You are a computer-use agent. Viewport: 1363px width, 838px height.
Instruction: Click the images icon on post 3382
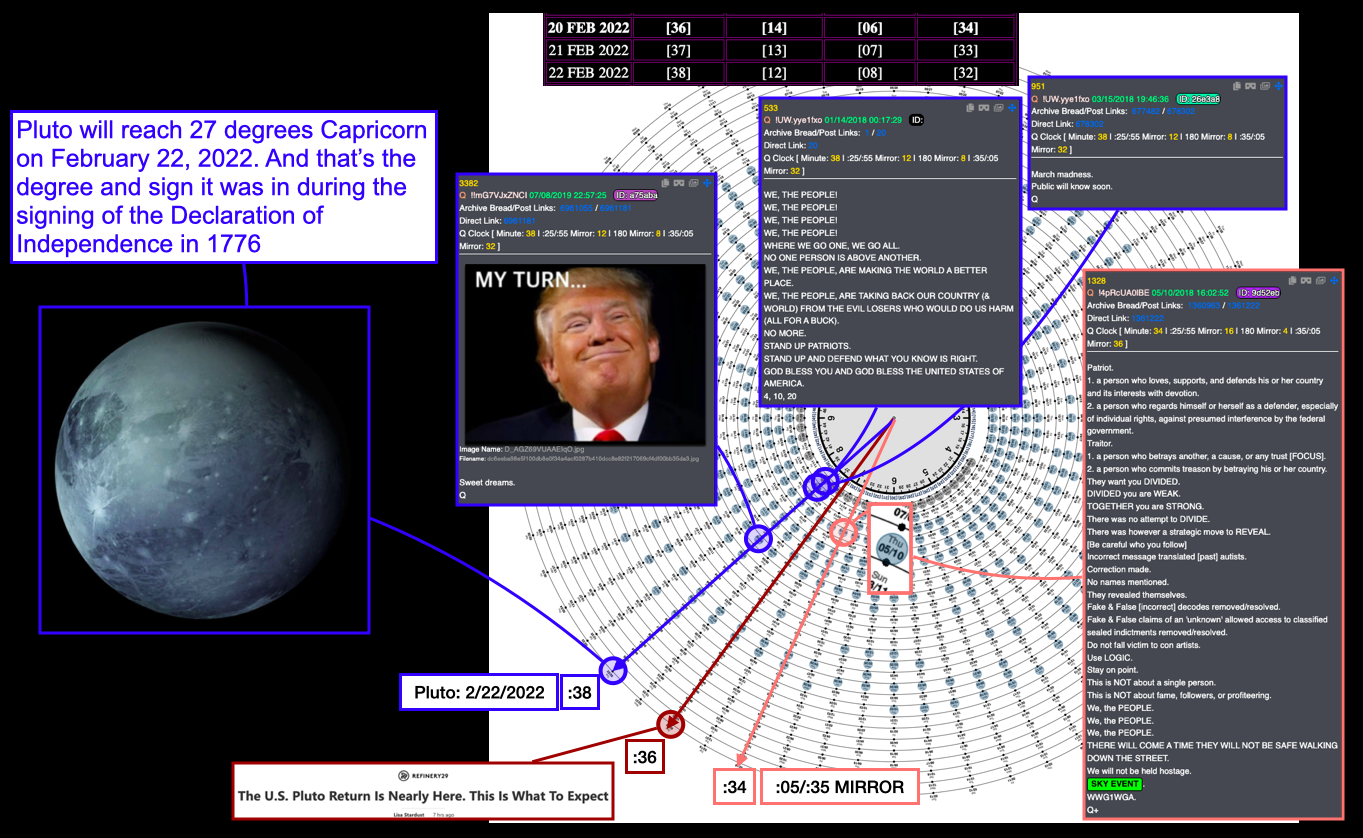(x=693, y=183)
